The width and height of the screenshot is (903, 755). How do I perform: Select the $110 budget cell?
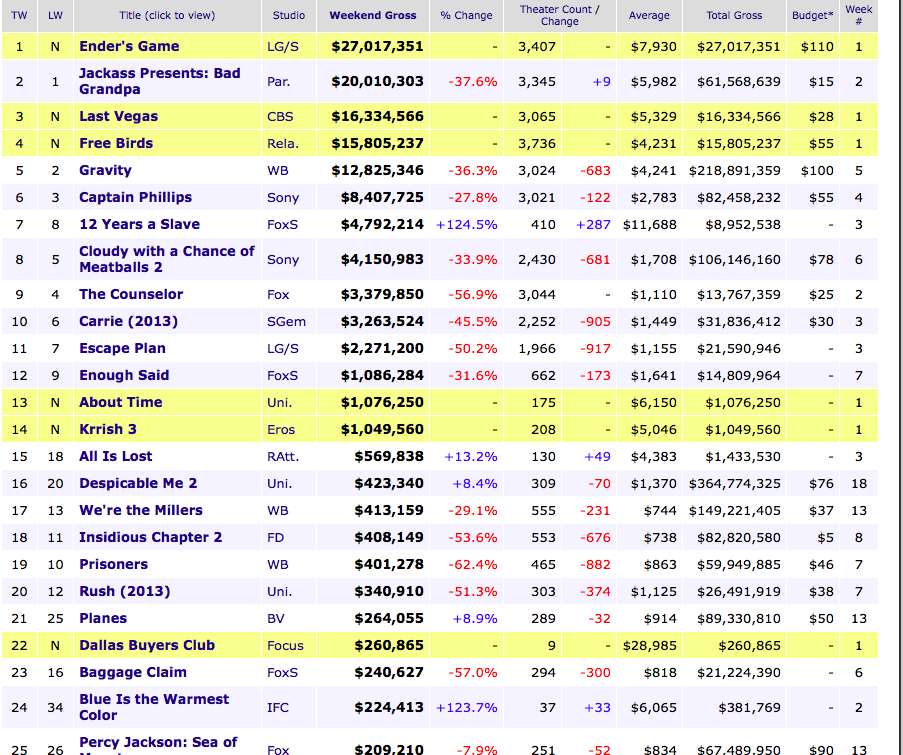(817, 47)
